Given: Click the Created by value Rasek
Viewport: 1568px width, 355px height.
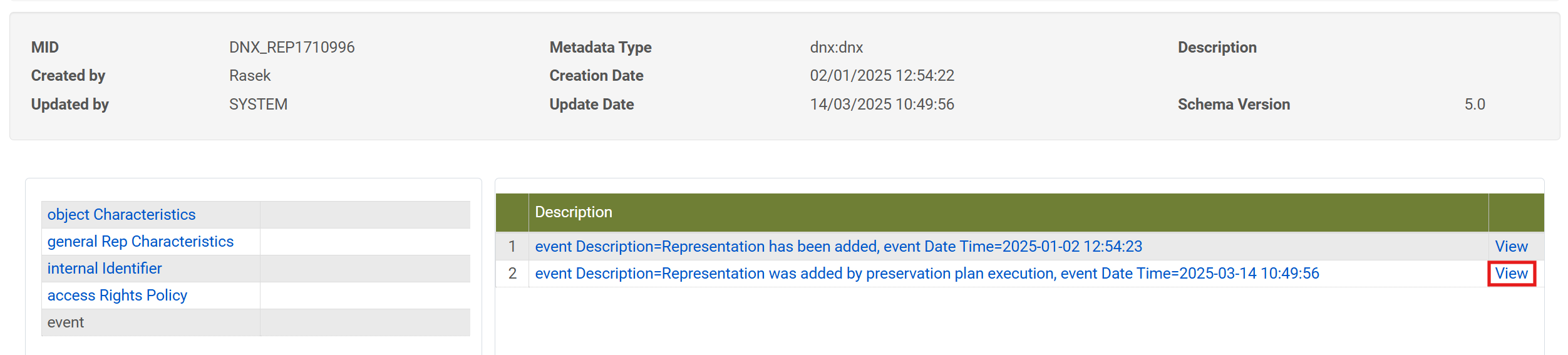Looking at the screenshot, I should pos(250,76).
